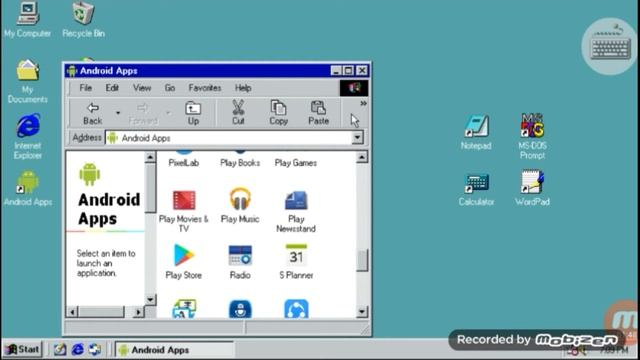
Task: Select the Play Music app icon
Action: (x=240, y=199)
